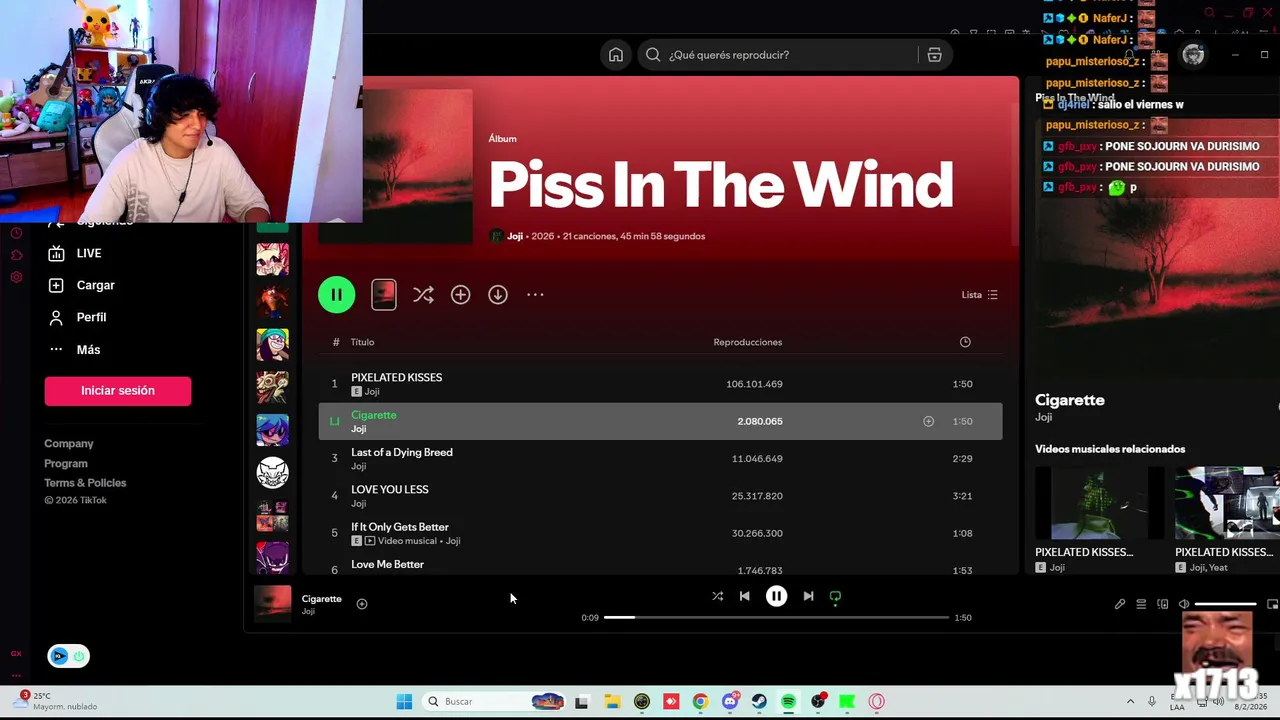Toggle shuffle in the bottom player
The width and height of the screenshot is (1280, 720).
pyautogui.click(x=717, y=596)
